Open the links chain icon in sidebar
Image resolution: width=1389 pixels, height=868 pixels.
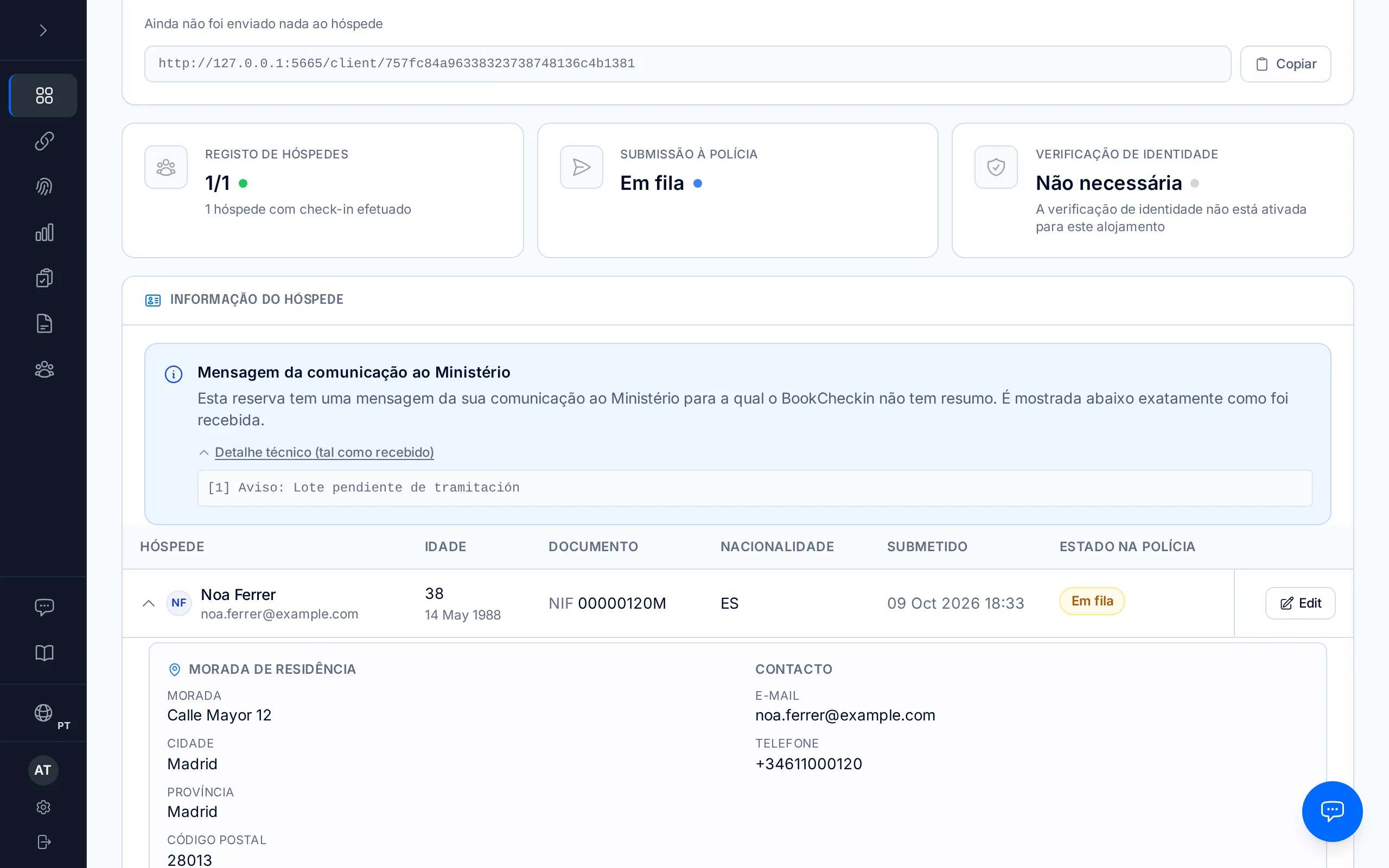pyautogui.click(x=43, y=141)
